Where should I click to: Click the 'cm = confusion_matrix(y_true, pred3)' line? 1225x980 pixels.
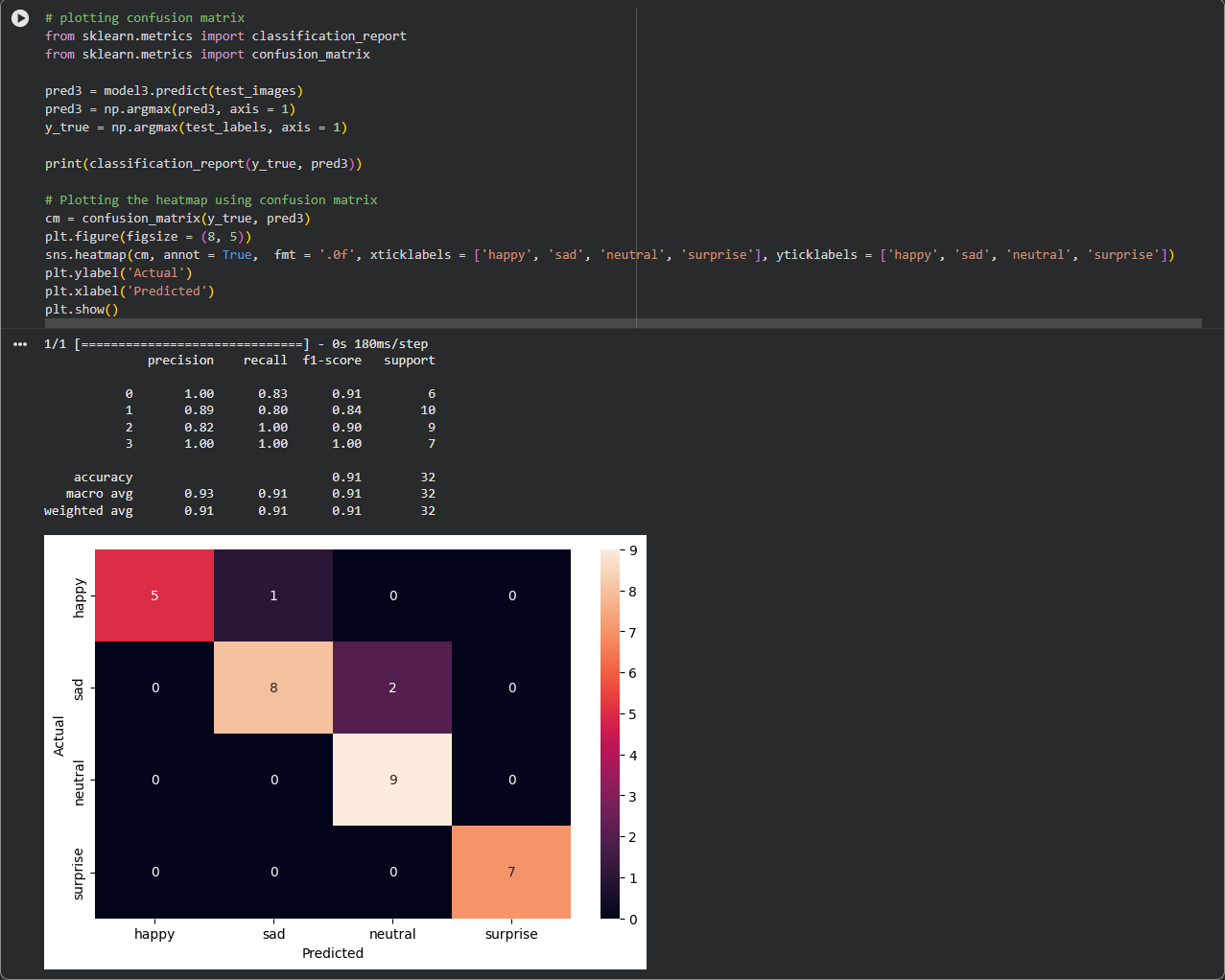pyautogui.click(x=177, y=219)
